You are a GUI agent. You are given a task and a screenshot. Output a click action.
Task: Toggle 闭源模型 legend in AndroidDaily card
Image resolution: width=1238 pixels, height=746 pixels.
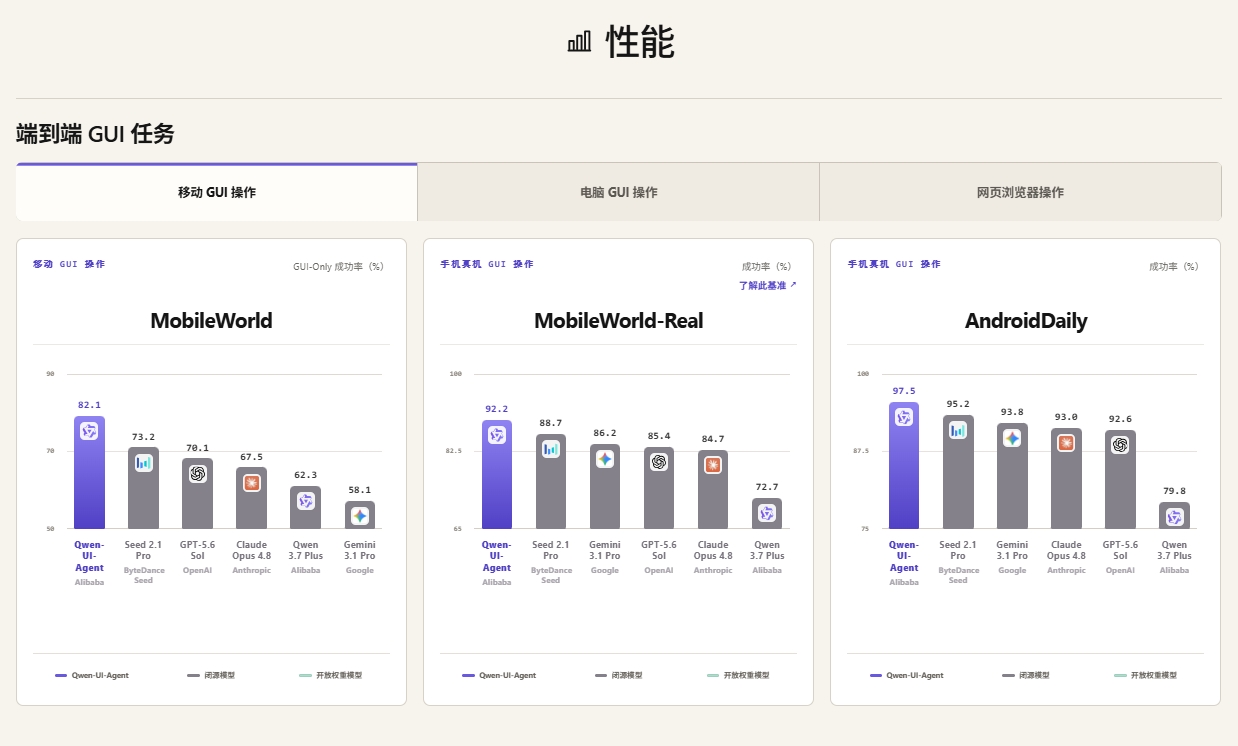pyautogui.click(x=1026, y=675)
